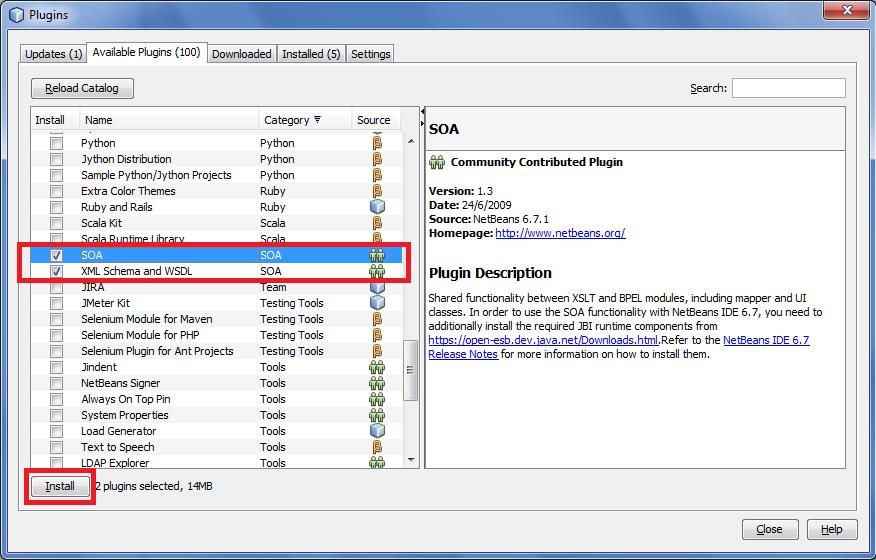Check the JMeter Kit install checkbox
Viewport: 876px width, 560px height.
tap(56, 303)
